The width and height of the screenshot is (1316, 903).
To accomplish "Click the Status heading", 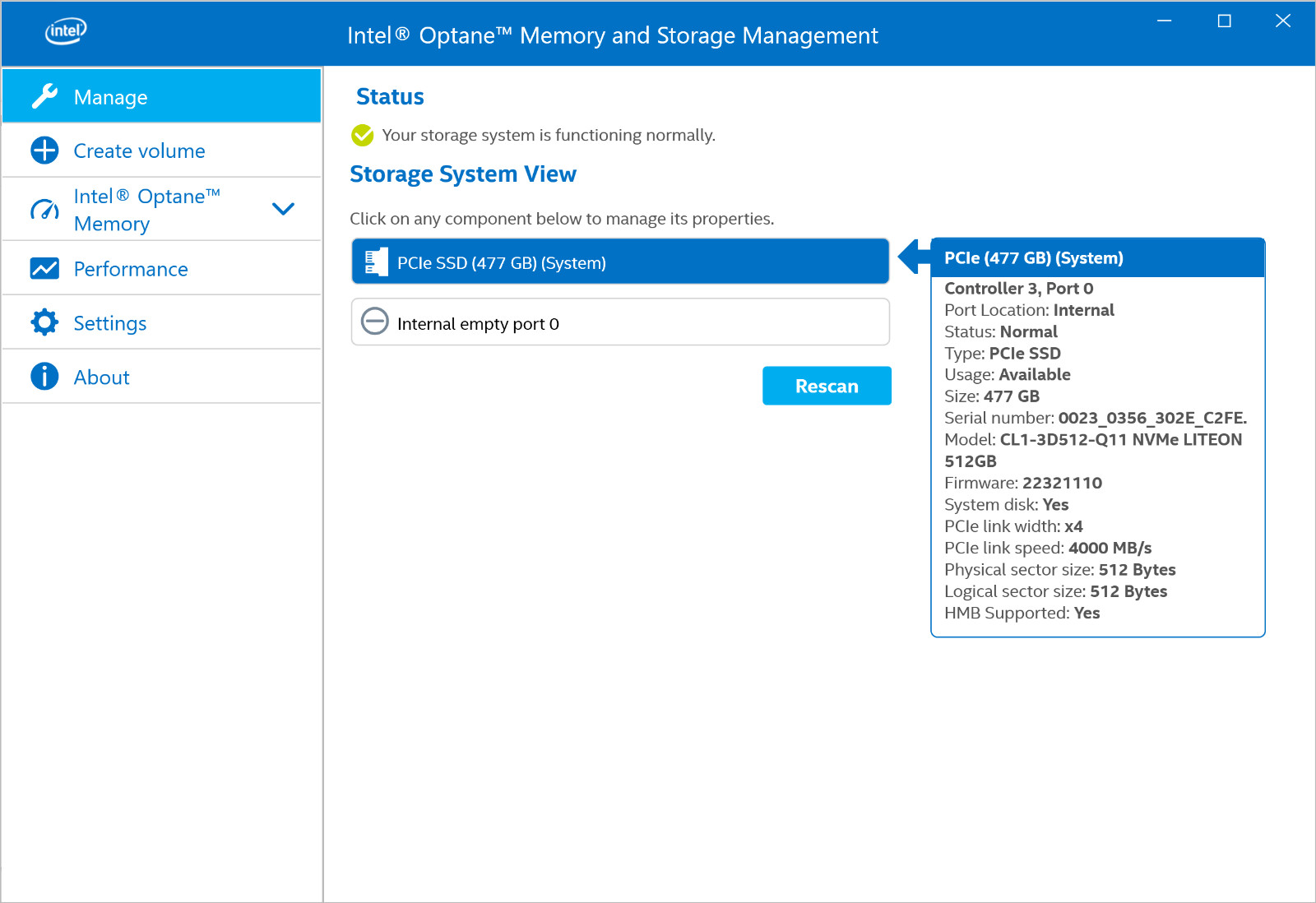I will pyautogui.click(x=390, y=97).
